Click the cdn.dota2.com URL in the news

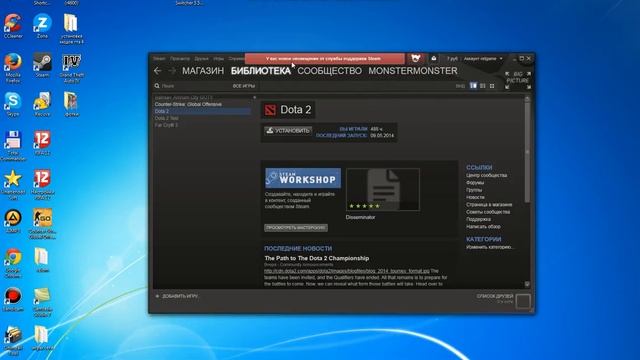(x=347, y=271)
